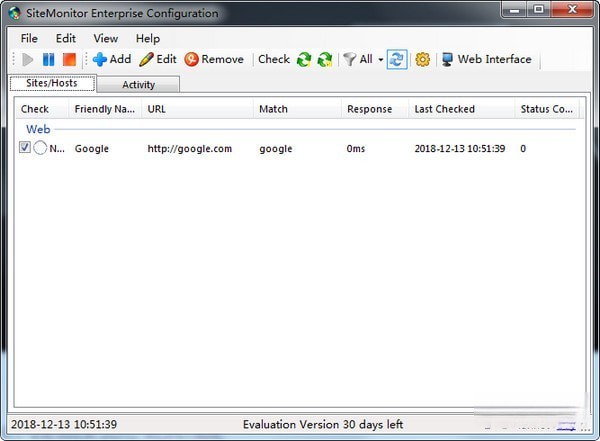Select the Google friendly name cell

click(x=92, y=149)
